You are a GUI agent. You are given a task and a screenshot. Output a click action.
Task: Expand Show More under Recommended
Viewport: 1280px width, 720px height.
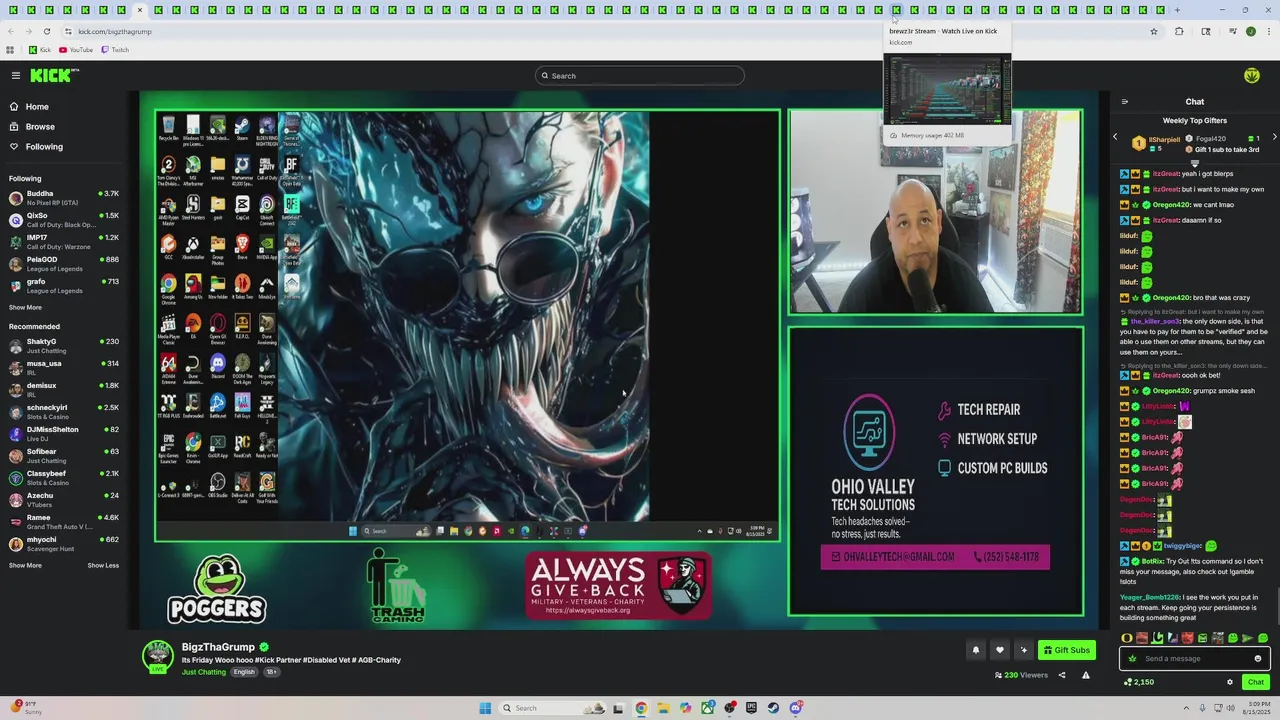click(x=25, y=566)
